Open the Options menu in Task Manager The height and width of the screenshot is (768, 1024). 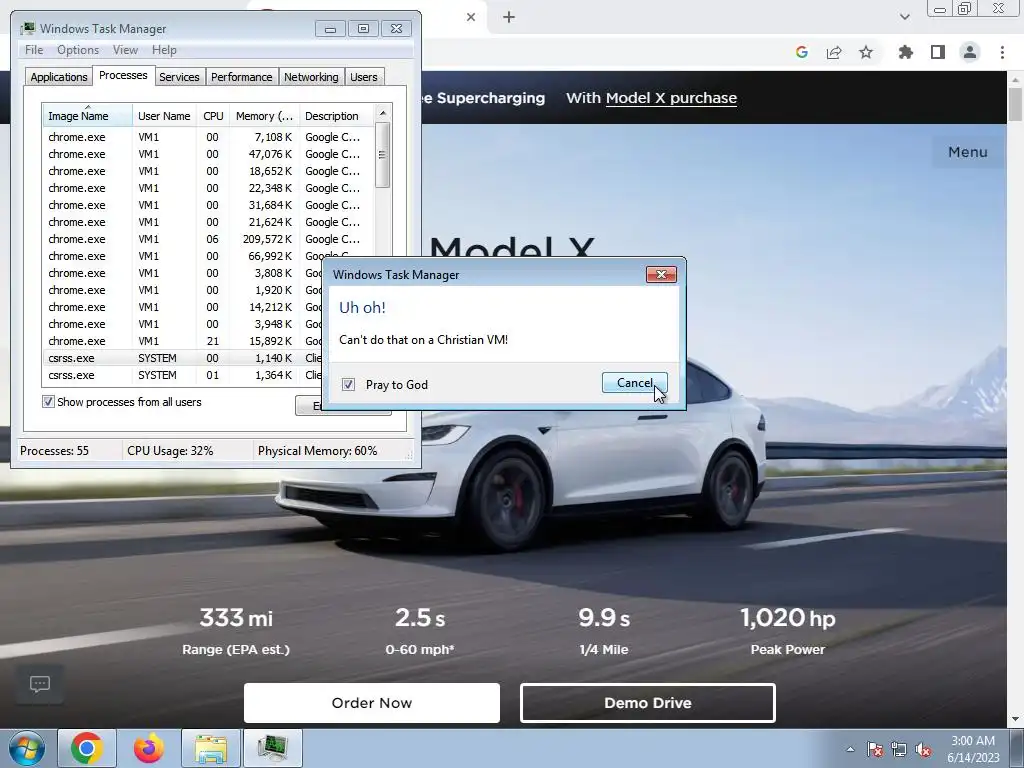[78, 50]
